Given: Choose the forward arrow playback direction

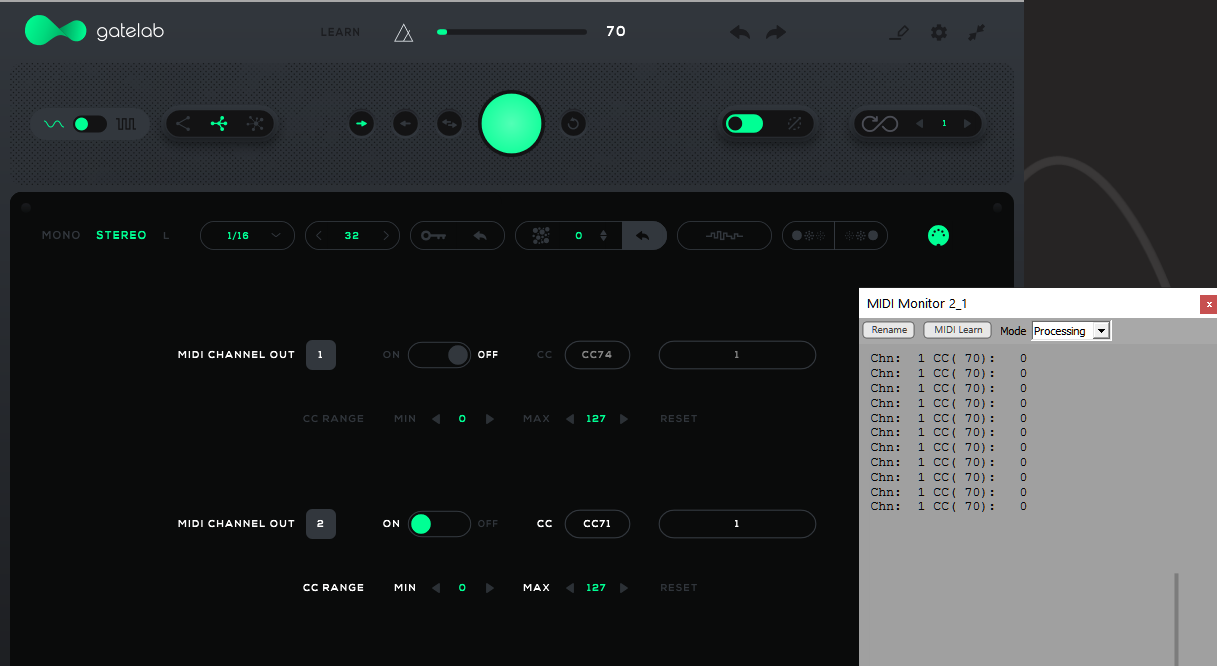Looking at the screenshot, I should pos(361,124).
